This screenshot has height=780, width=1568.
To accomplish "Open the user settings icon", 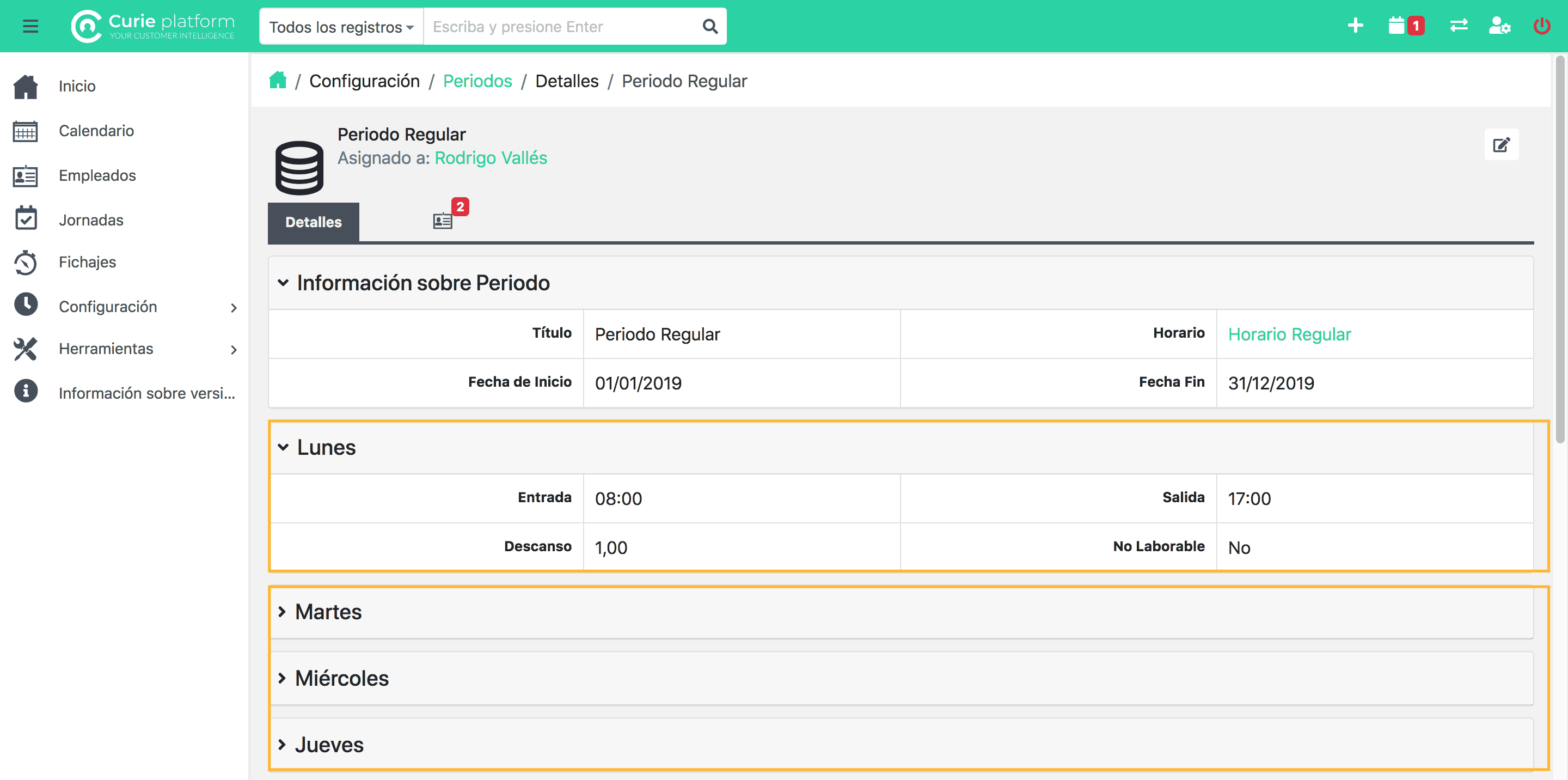I will [1499, 26].
